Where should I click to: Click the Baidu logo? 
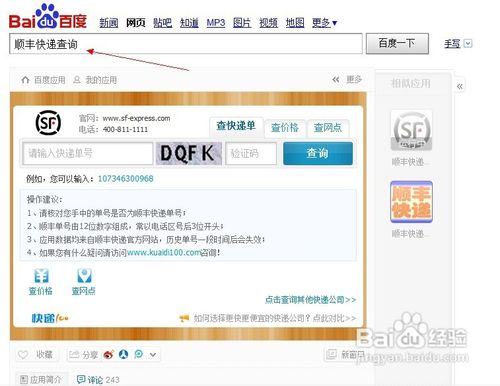[x=48, y=17]
